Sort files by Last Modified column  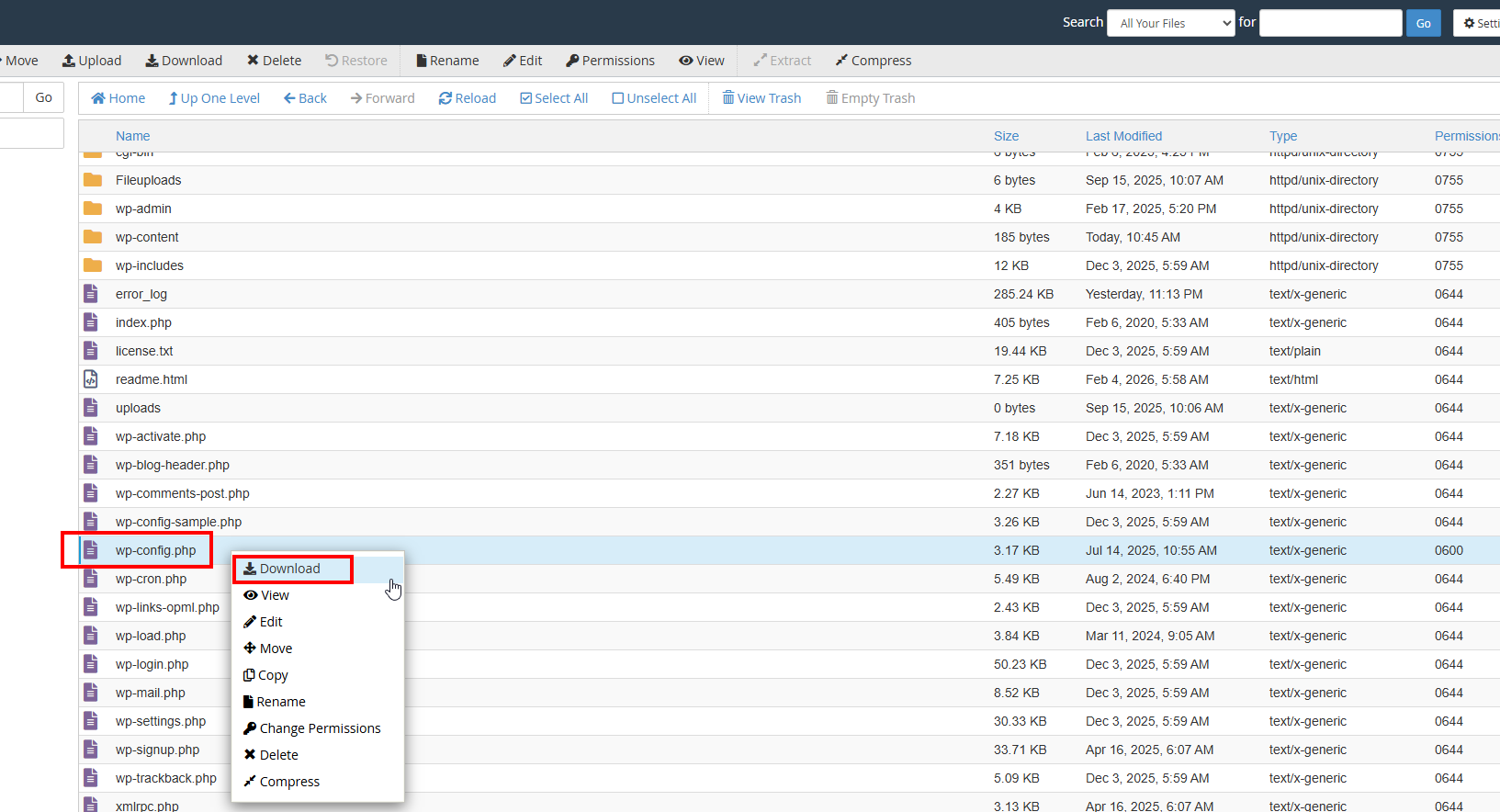click(x=1123, y=136)
